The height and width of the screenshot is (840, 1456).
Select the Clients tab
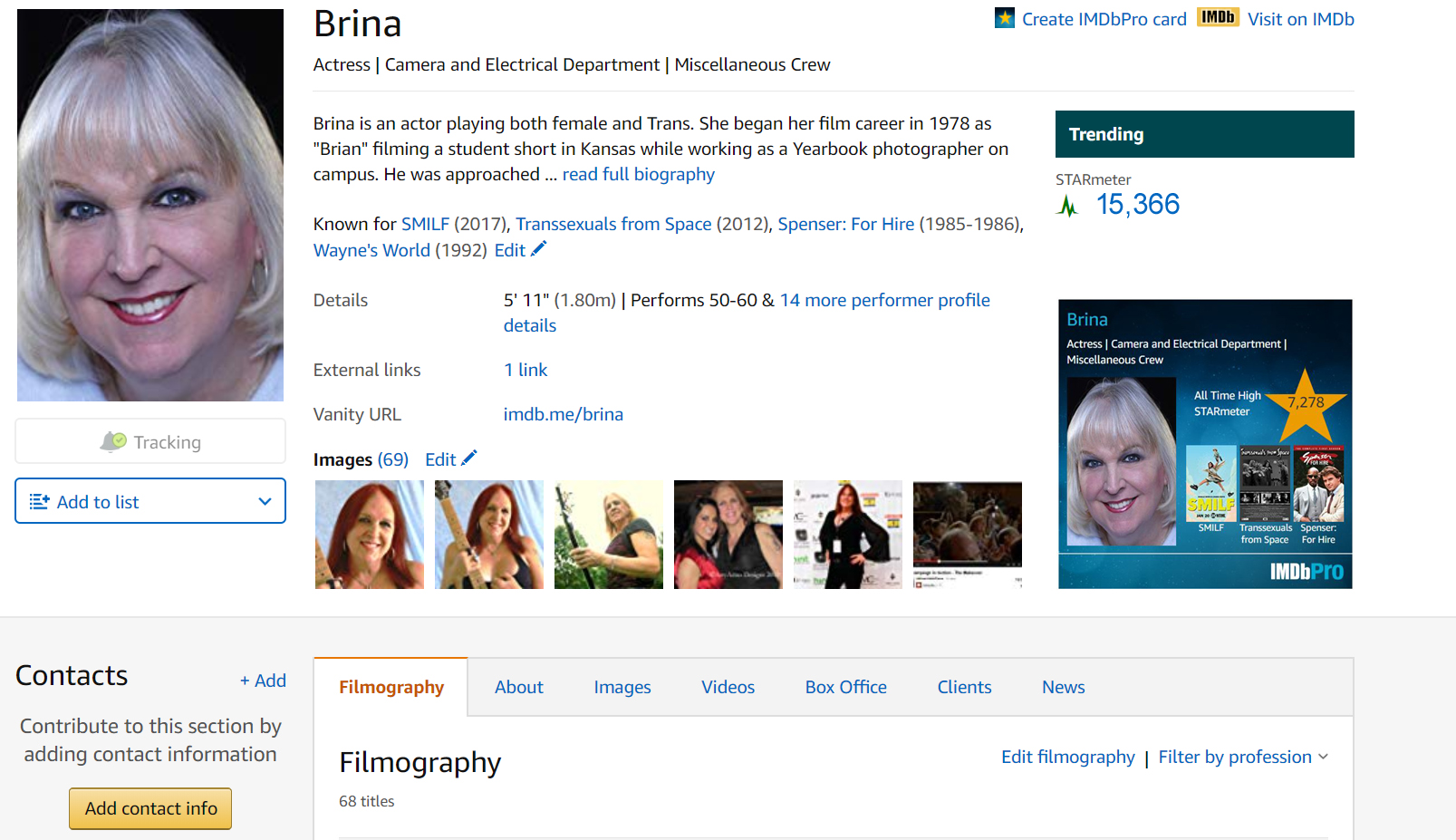click(x=964, y=688)
